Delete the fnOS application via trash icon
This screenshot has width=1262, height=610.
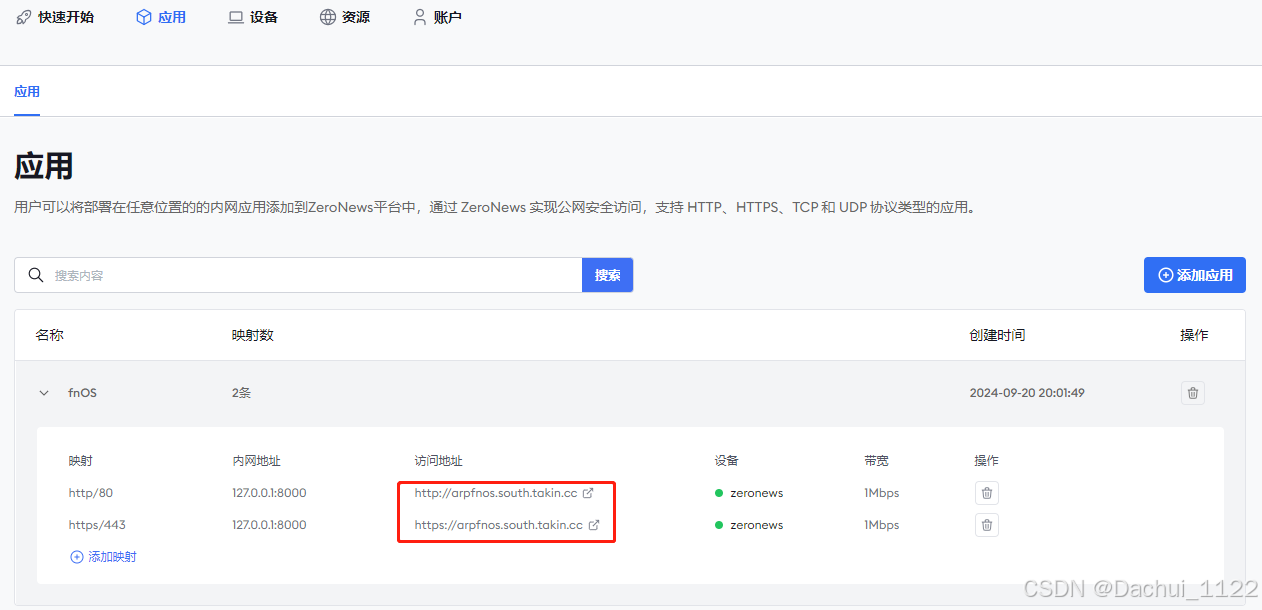tap(1192, 393)
